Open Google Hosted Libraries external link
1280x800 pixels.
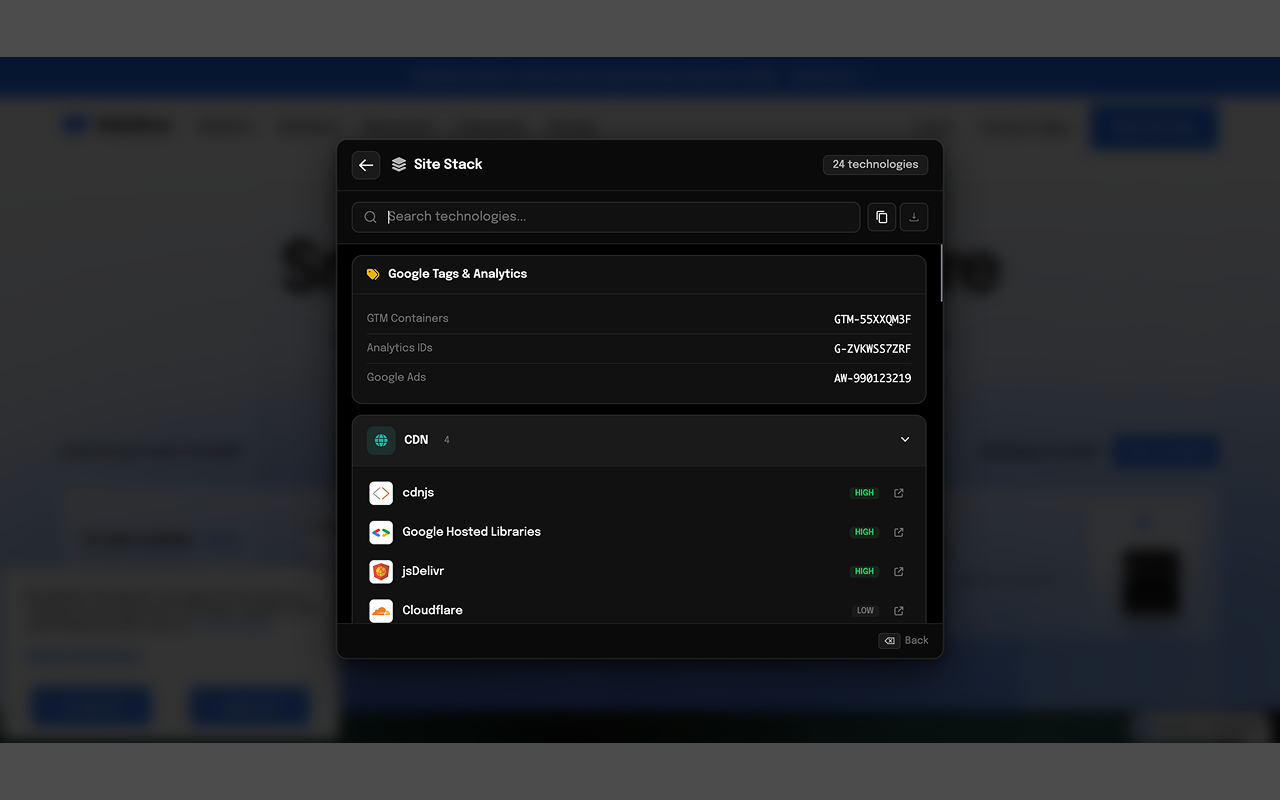899,532
